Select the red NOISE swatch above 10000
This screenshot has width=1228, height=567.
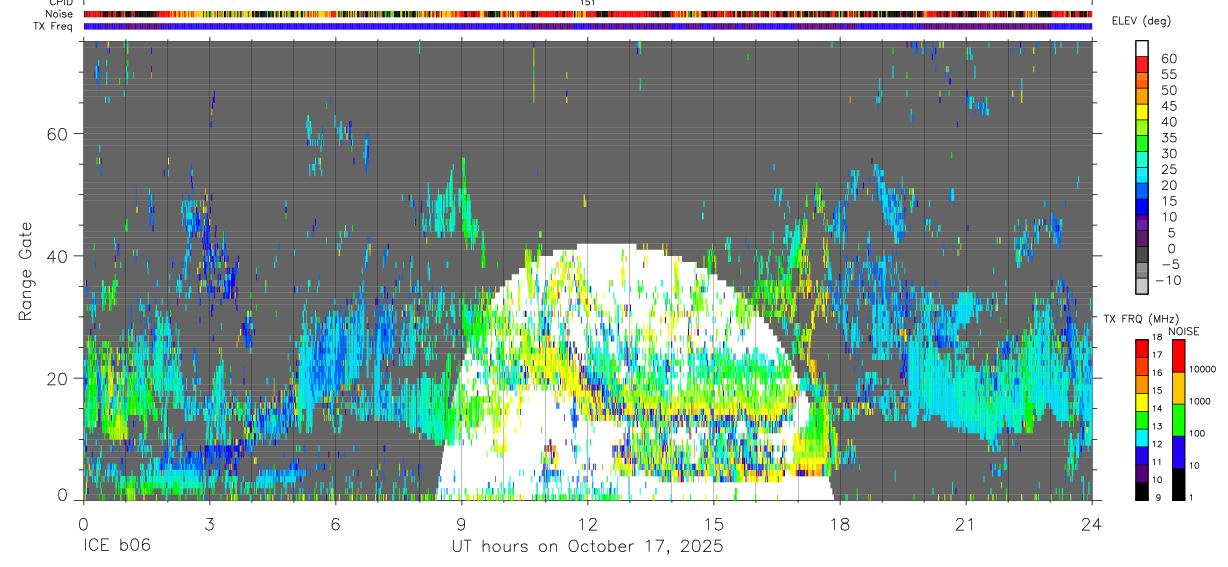1179,355
